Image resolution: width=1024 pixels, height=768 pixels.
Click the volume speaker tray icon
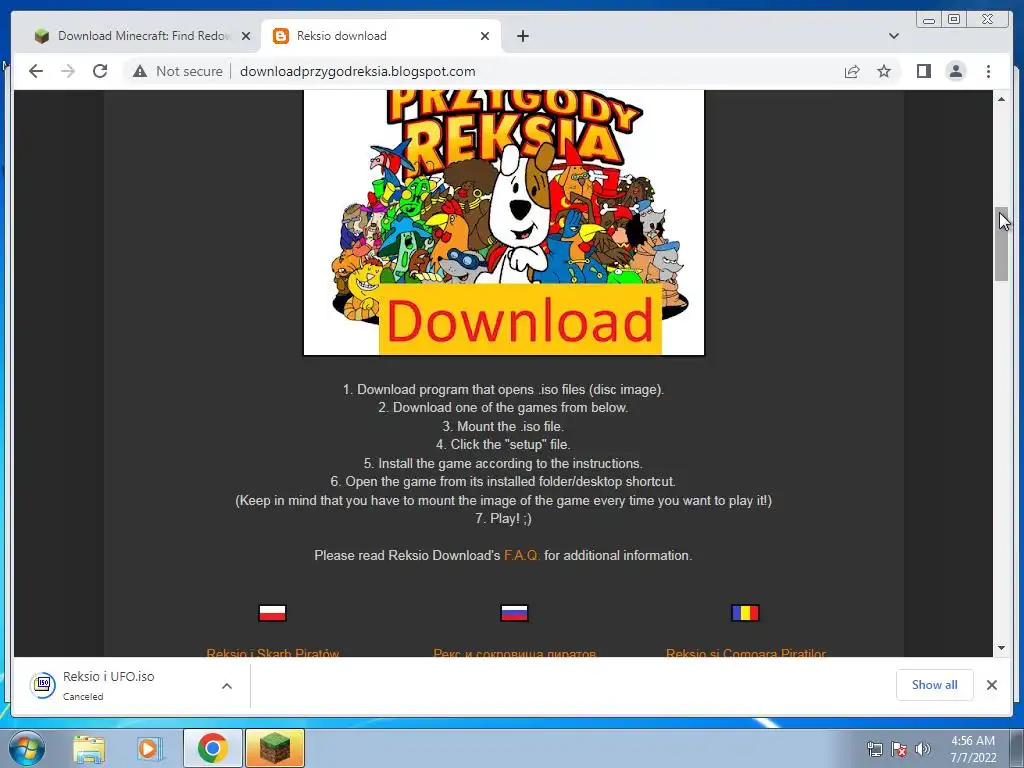(923, 749)
